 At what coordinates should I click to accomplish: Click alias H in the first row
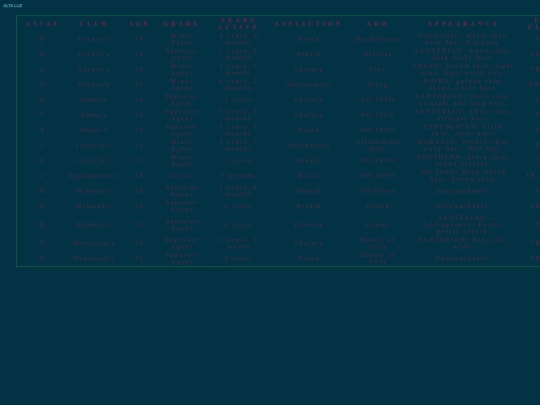(x=42, y=39)
